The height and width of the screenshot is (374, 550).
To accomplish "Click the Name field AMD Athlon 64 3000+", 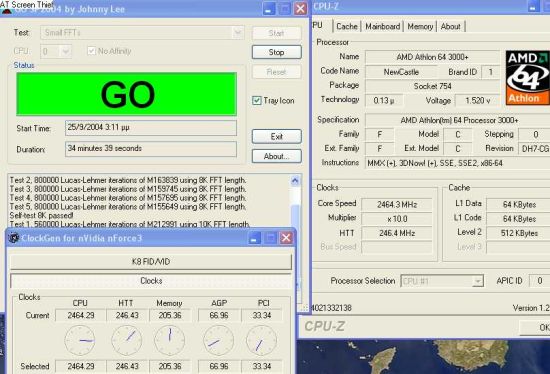I will tap(432, 57).
